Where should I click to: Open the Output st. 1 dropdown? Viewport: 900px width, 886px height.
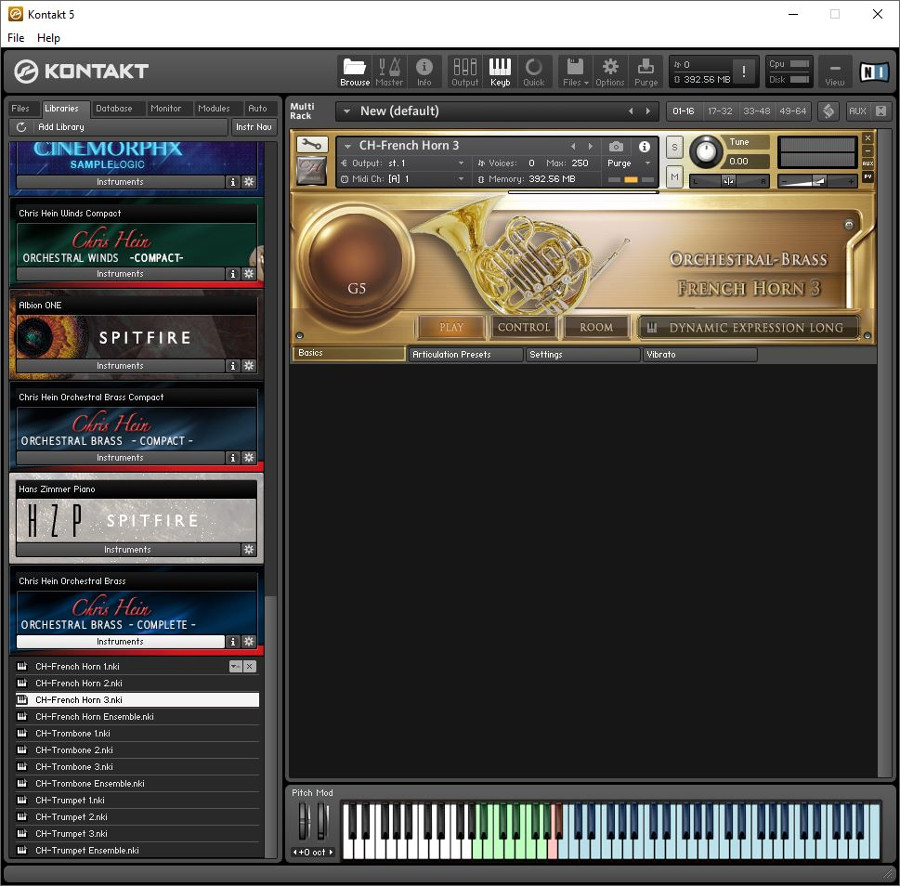click(460, 164)
